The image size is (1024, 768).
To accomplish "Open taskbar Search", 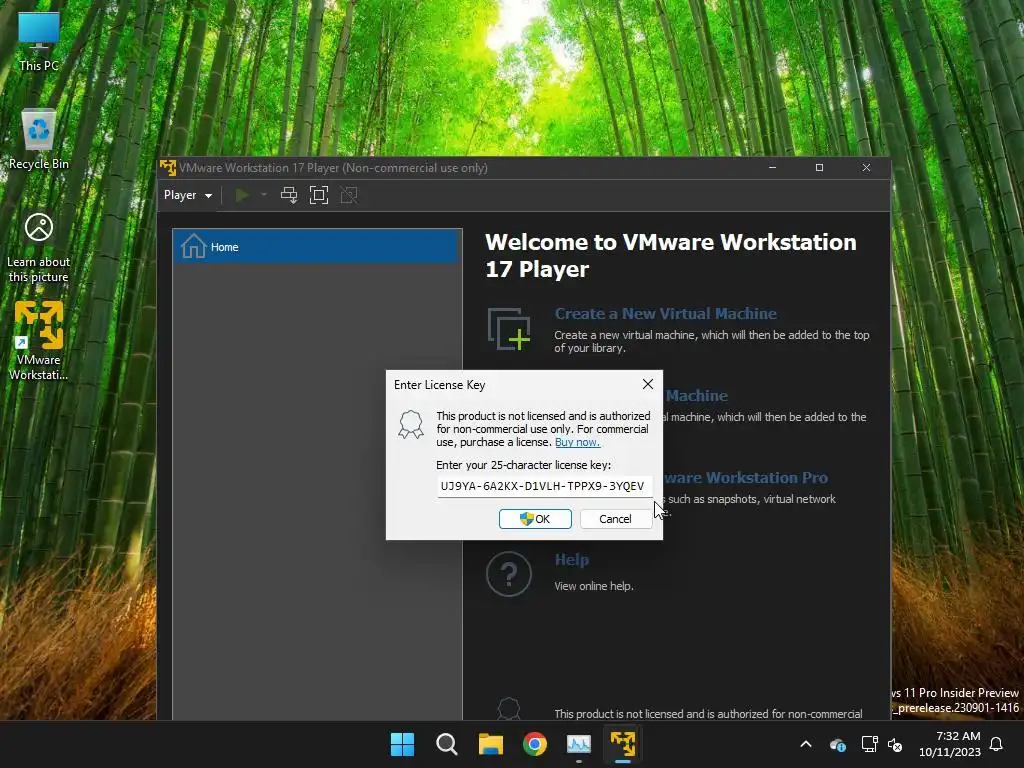I will coord(447,744).
